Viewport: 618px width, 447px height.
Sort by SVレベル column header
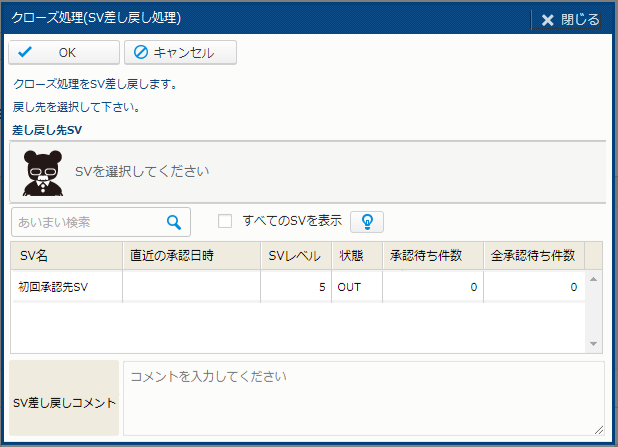click(x=295, y=256)
